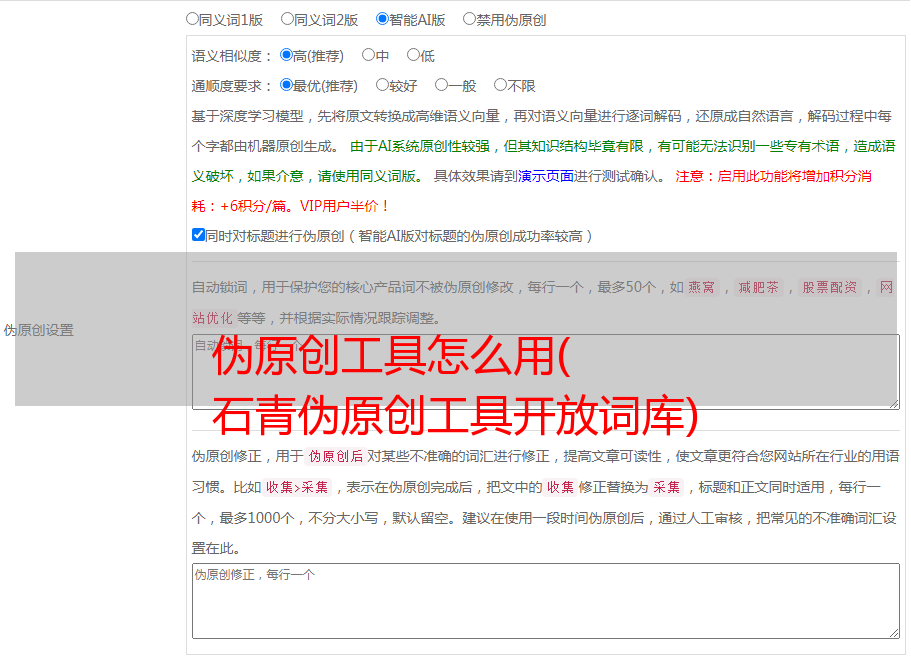911x658 pixels.
Task: Choose the 同义词2版 radio option
Action: tap(287, 19)
